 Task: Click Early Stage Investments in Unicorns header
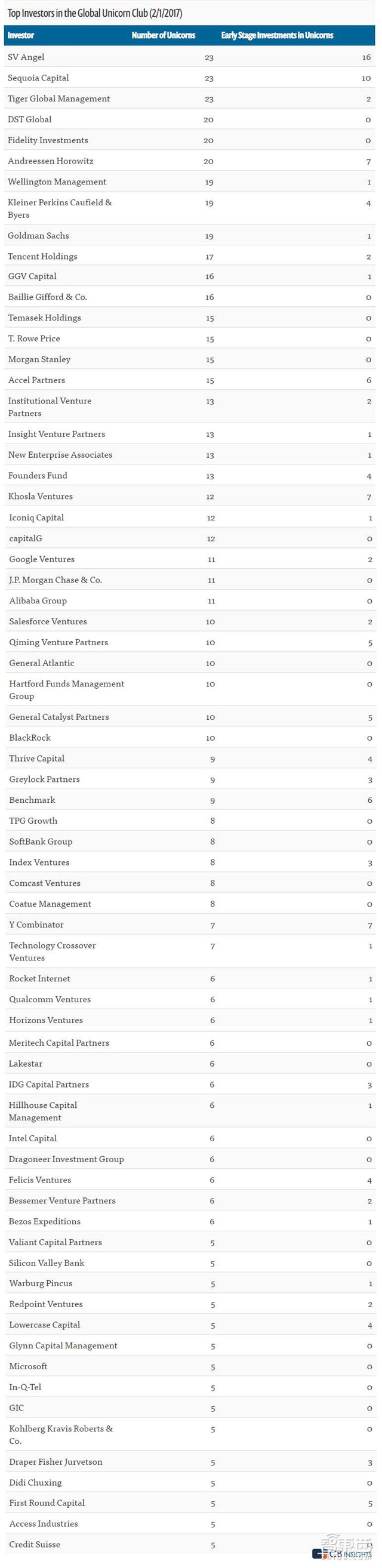[x=277, y=35]
